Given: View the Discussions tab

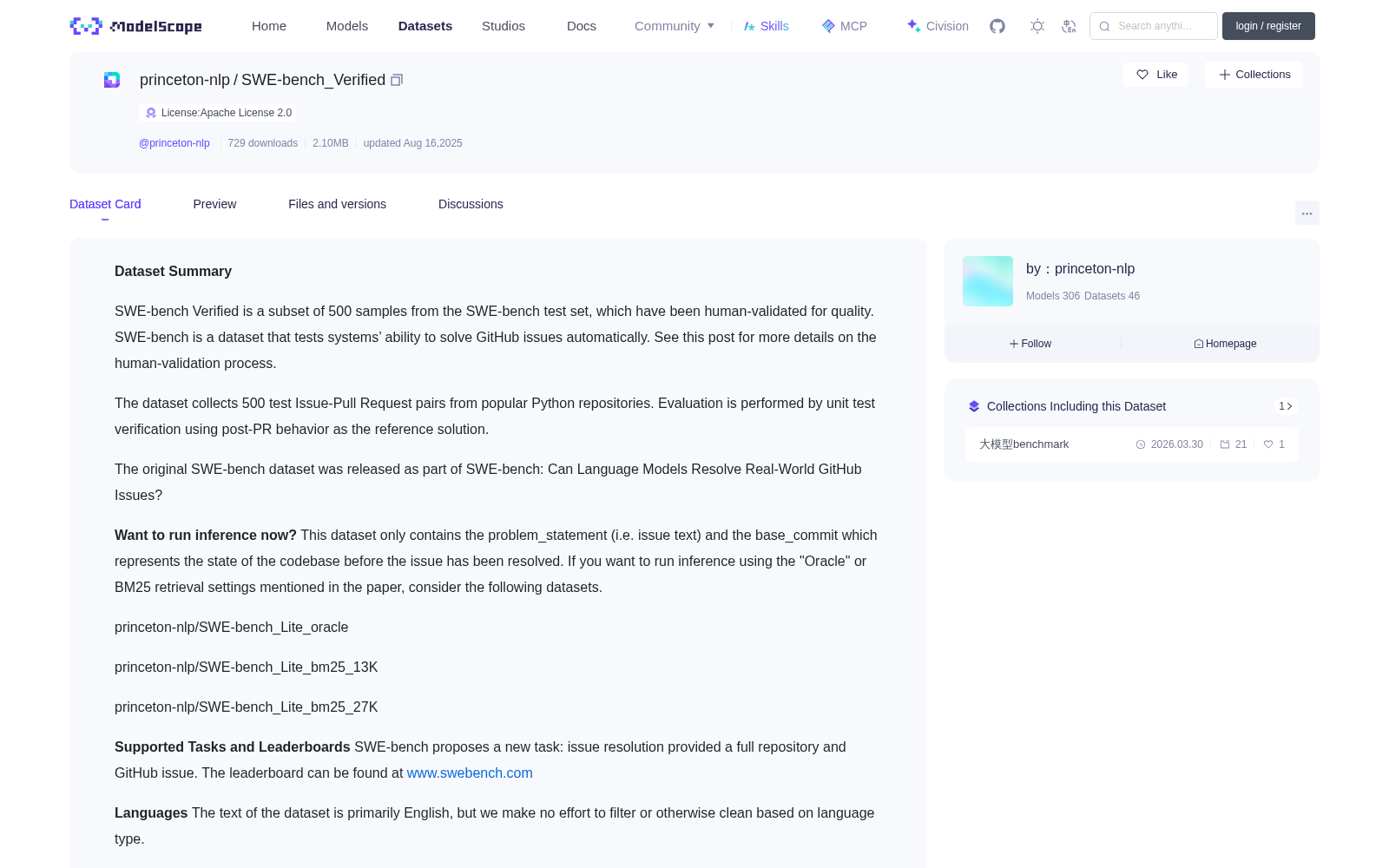Looking at the screenshot, I should click(x=471, y=204).
